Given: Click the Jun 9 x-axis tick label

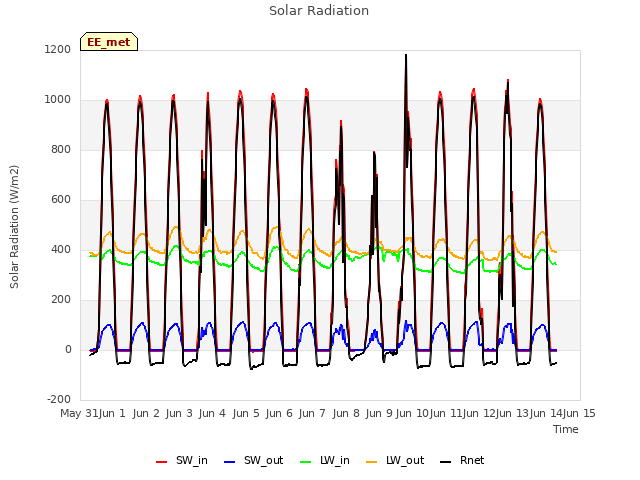Looking at the screenshot, I should (x=379, y=413).
